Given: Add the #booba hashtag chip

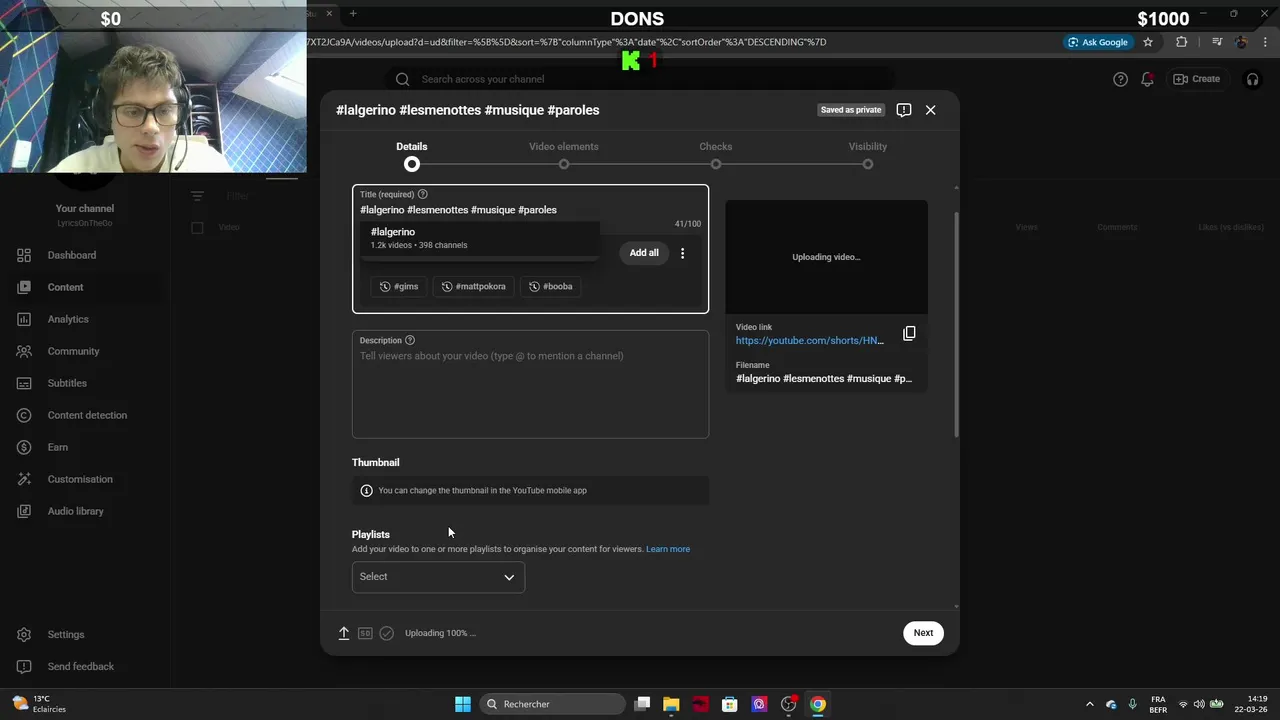Looking at the screenshot, I should [551, 286].
